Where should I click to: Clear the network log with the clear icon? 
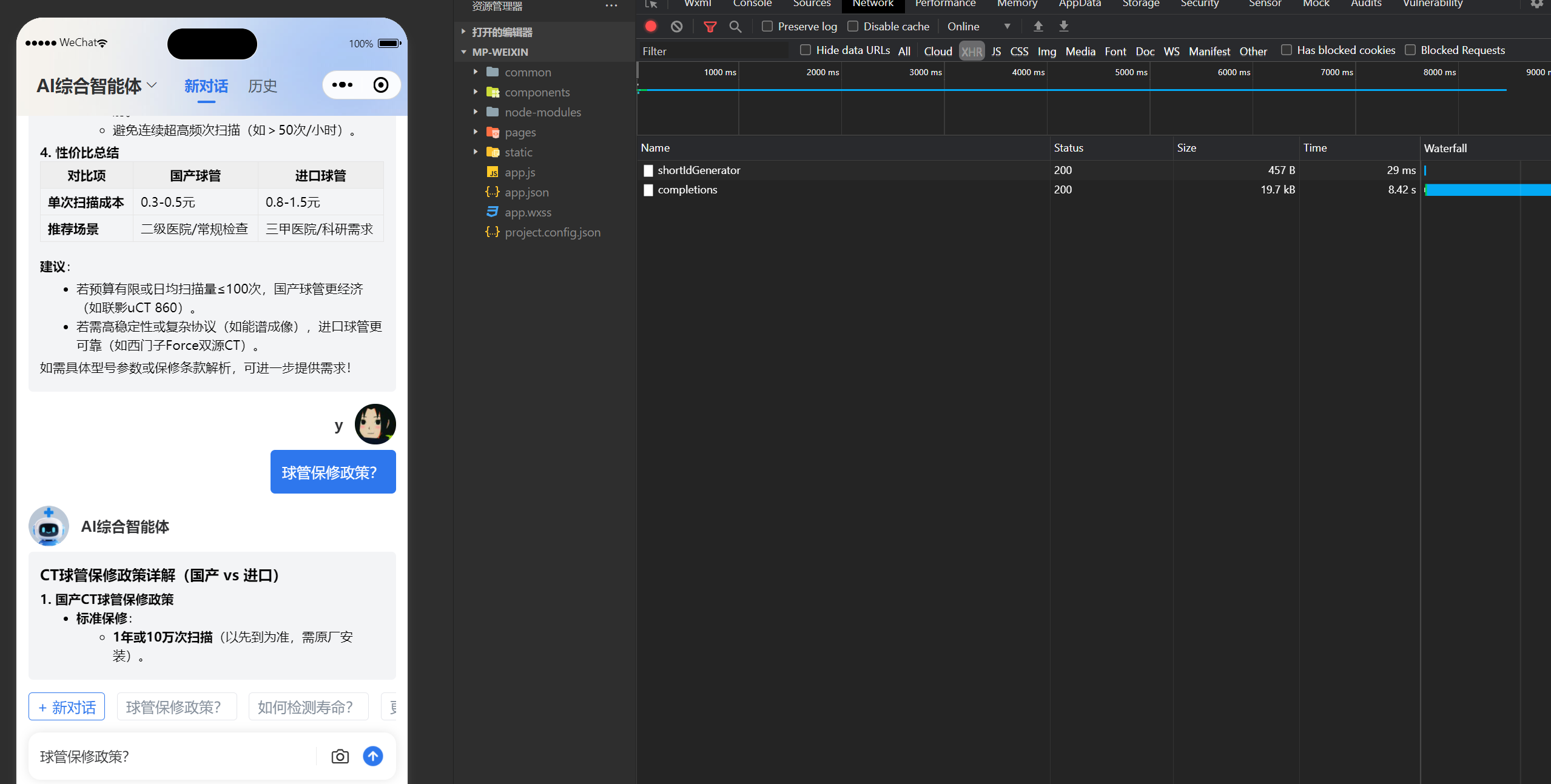tap(677, 26)
